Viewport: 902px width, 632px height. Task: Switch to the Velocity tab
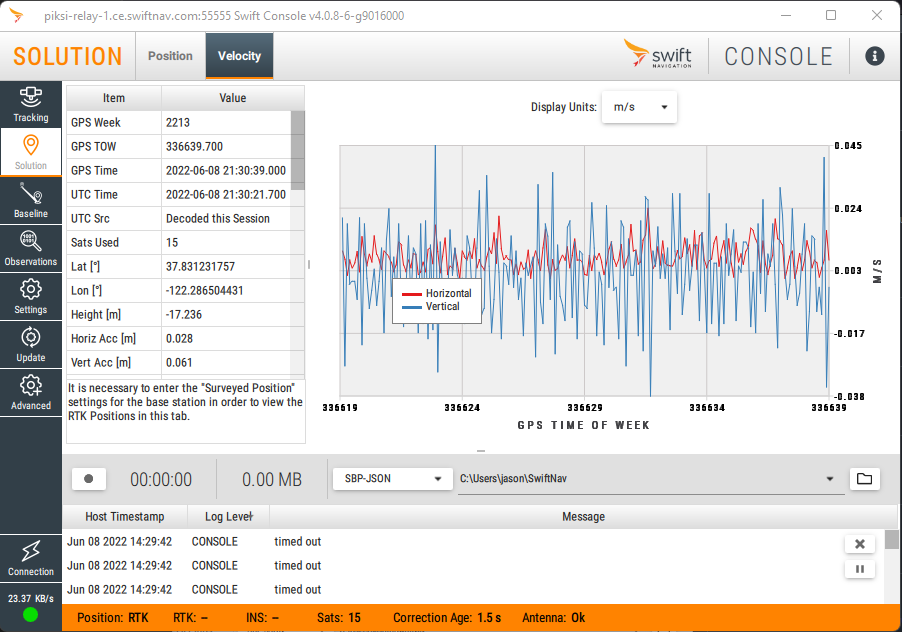click(239, 56)
